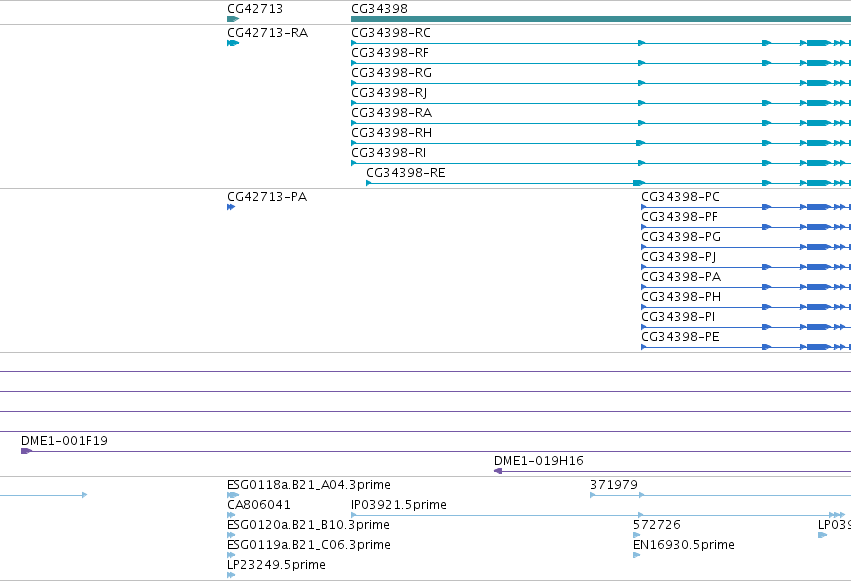Select the CG34398-RH second exon arrow

coord(640,143)
